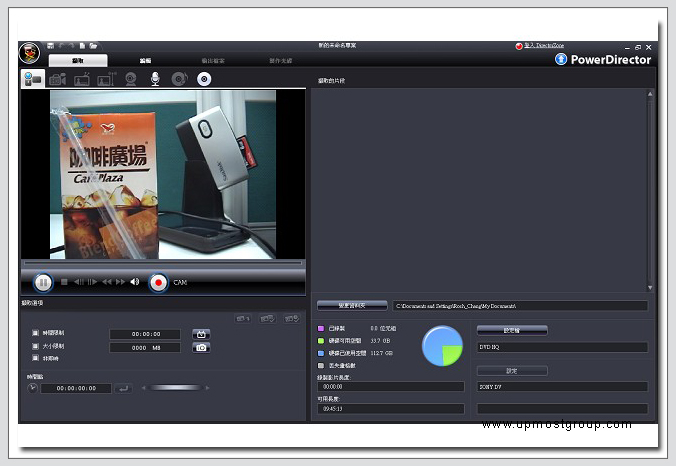Click the size limit field showing 0000 MB
Viewport: 676px width, 466px height.
pos(145,347)
